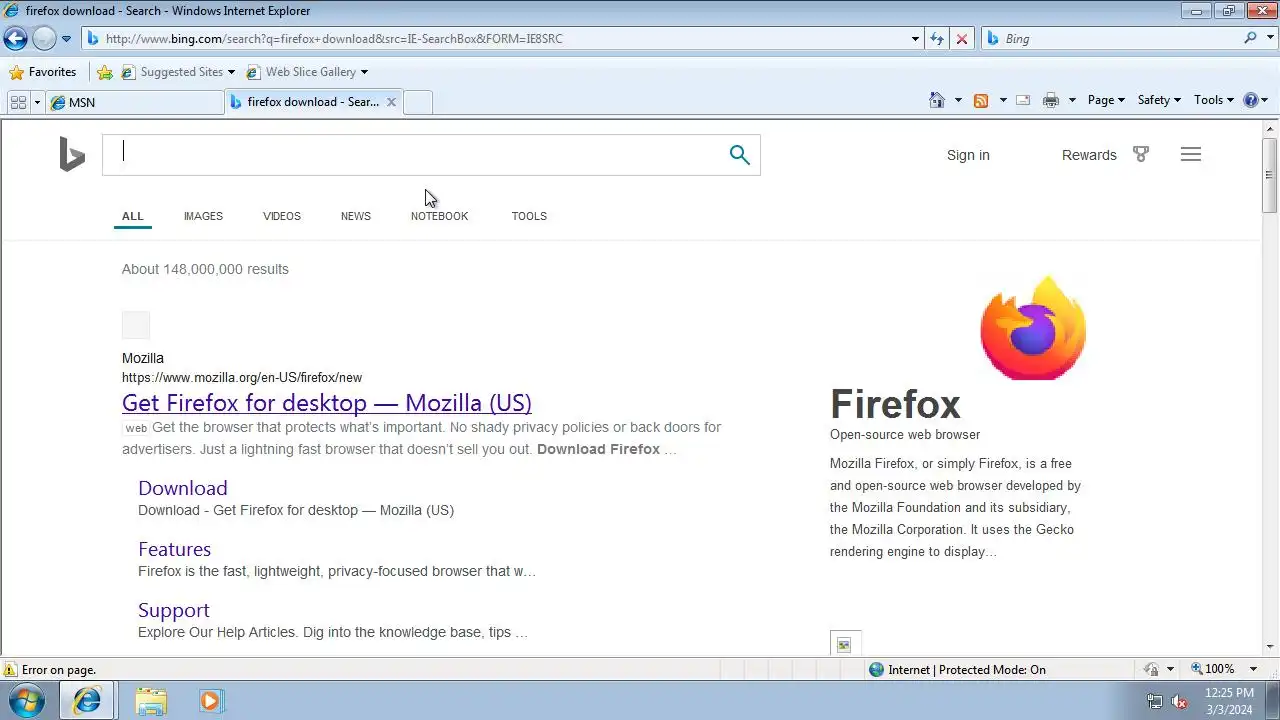Click the Windows Start button
The image size is (1280, 720).
[27, 701]
